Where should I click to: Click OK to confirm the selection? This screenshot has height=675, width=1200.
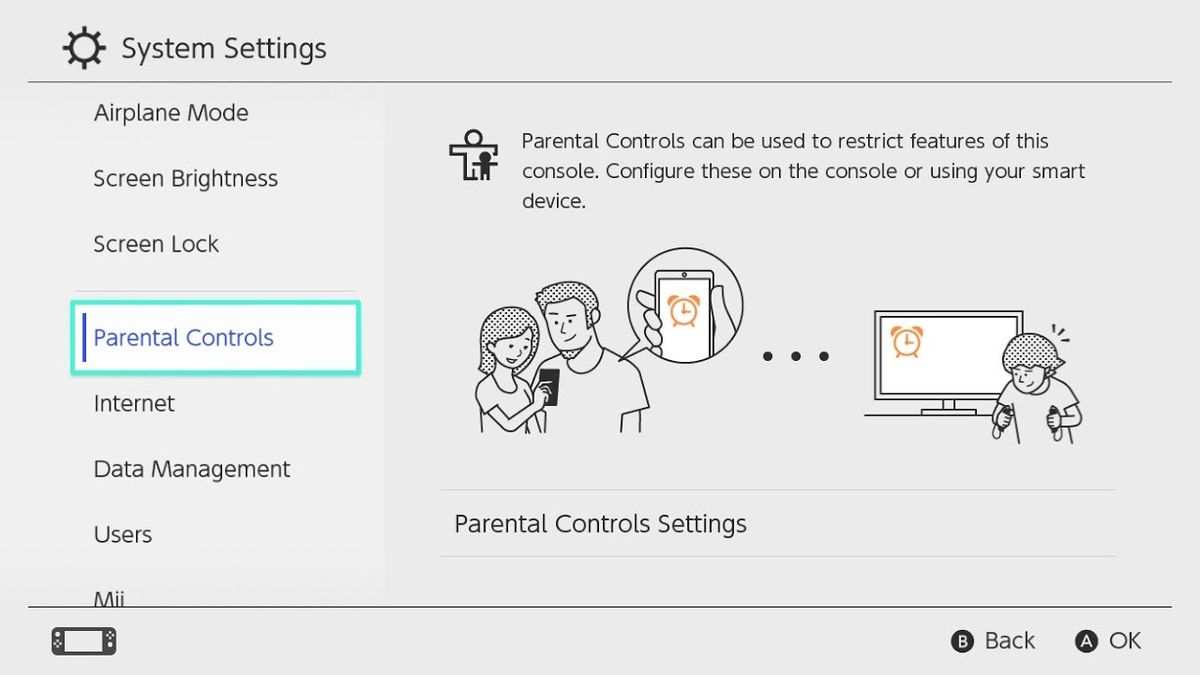[x=1107, y=641]
